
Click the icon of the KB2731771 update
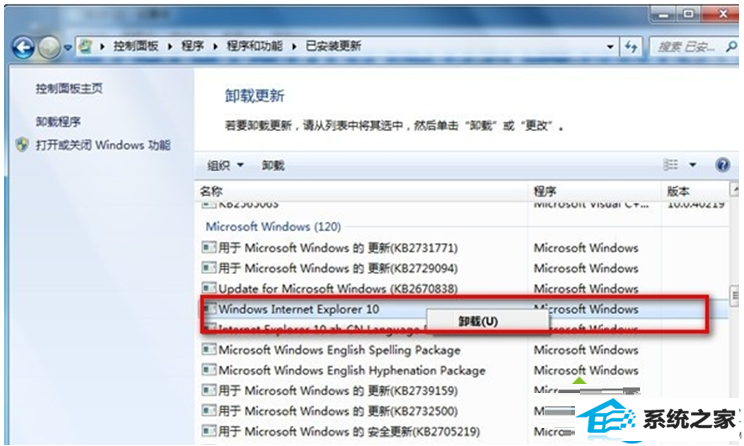click(209, 247)
